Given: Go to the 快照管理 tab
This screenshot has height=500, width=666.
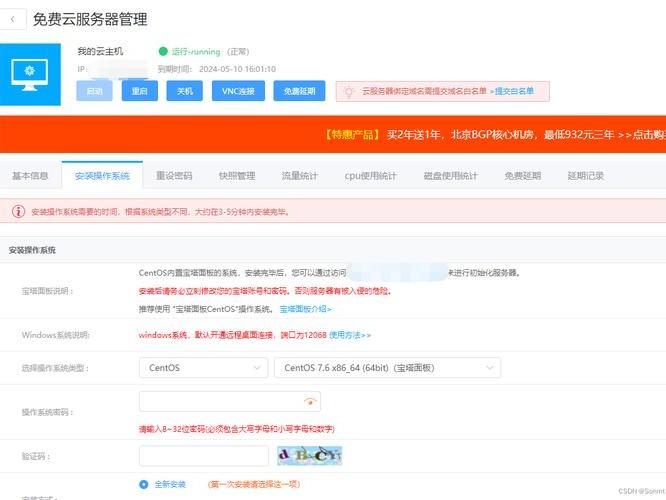Looking at the screenshot, I should coord(237,175).
